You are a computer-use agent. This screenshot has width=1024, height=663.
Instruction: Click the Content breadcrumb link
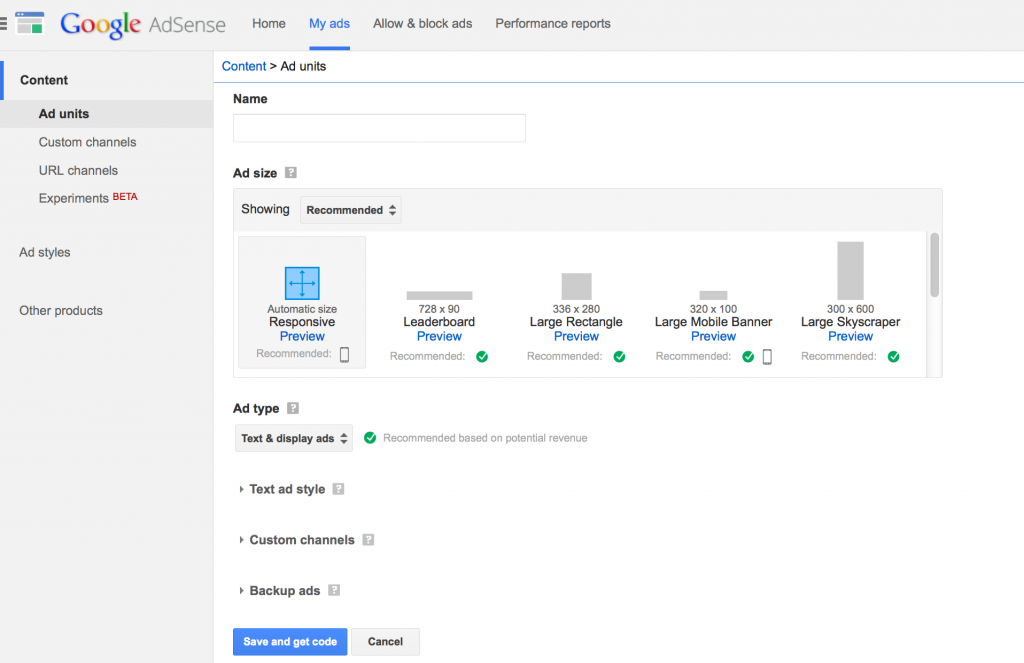point(244,66)
